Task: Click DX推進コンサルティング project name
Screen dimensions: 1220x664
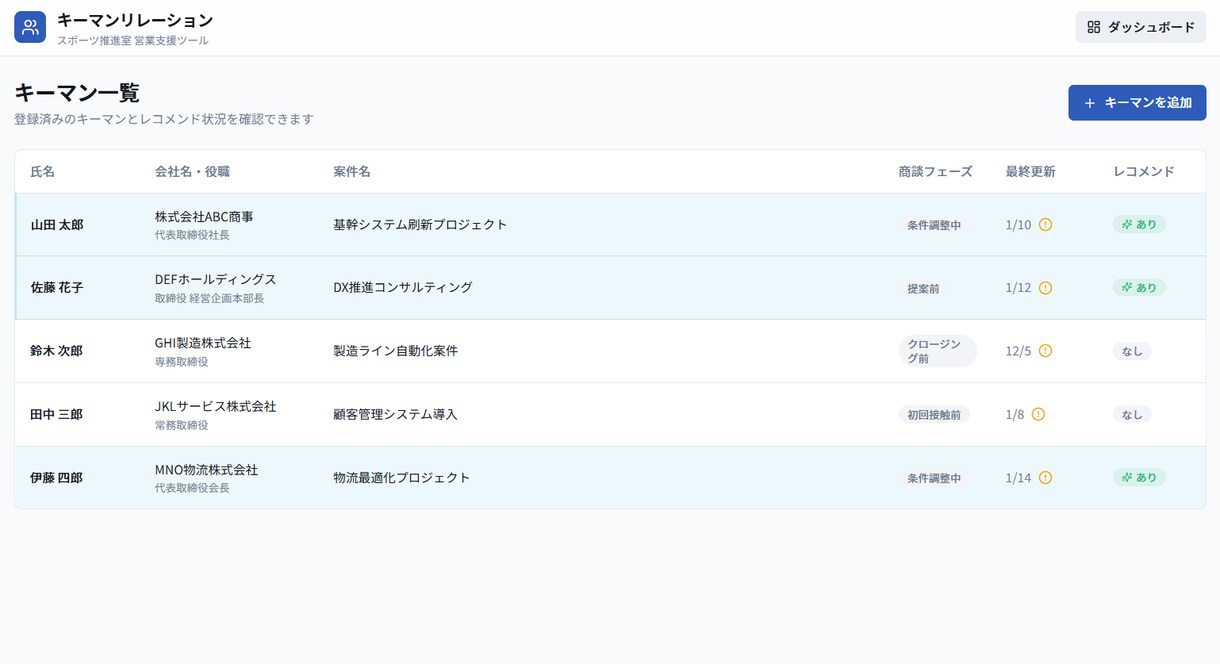Action: coord(403,288)
